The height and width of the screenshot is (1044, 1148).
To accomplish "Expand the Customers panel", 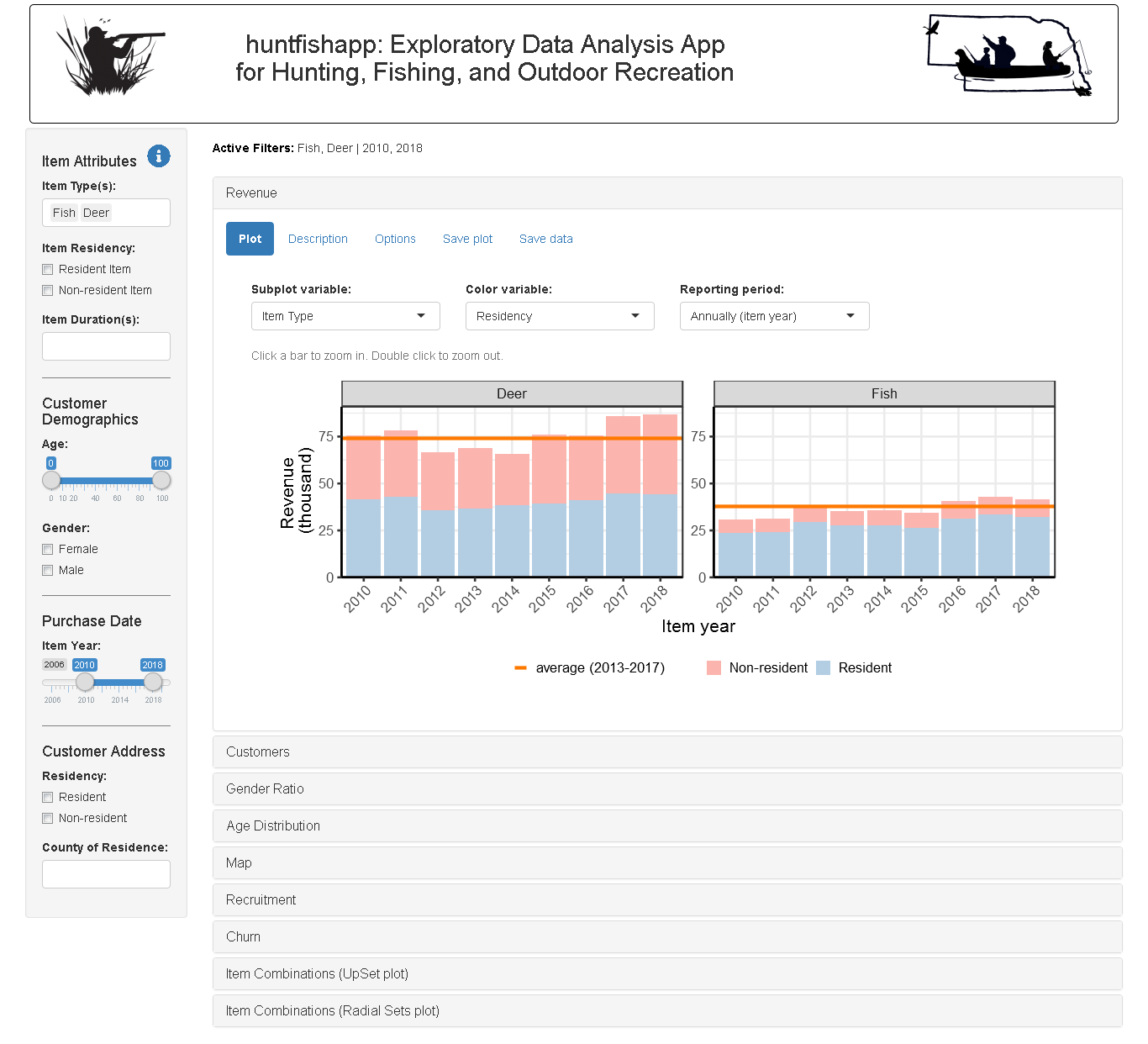I will (667, 752).
